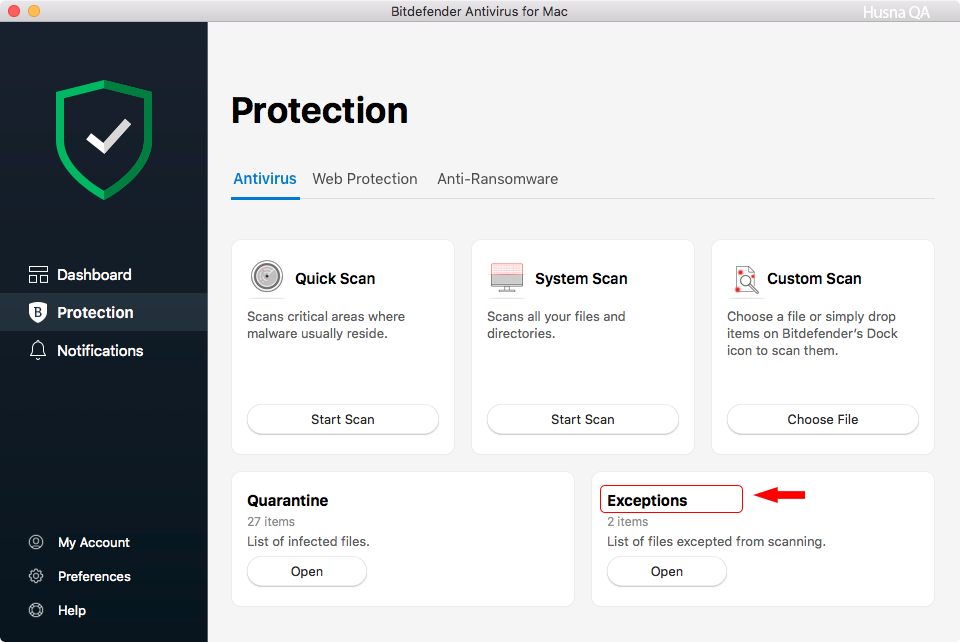Start the Quick Scan

[343, 419]
